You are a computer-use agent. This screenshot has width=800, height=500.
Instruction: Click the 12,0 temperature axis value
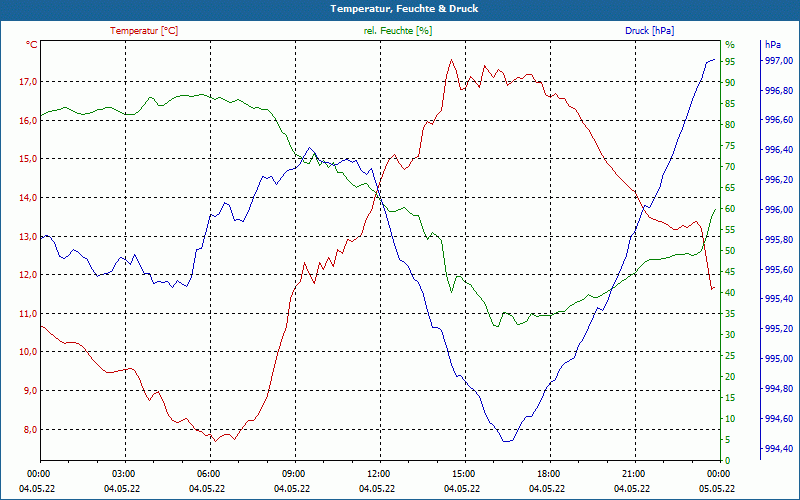point(28,274)
